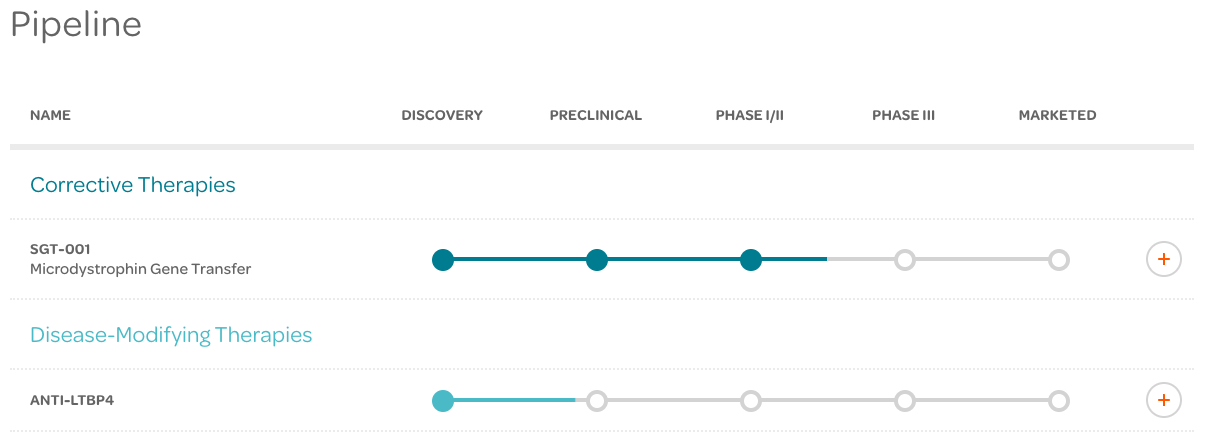This screenshot has height=447, width=1219.
Task: Click the NAME column header
Action: (50, 115)
